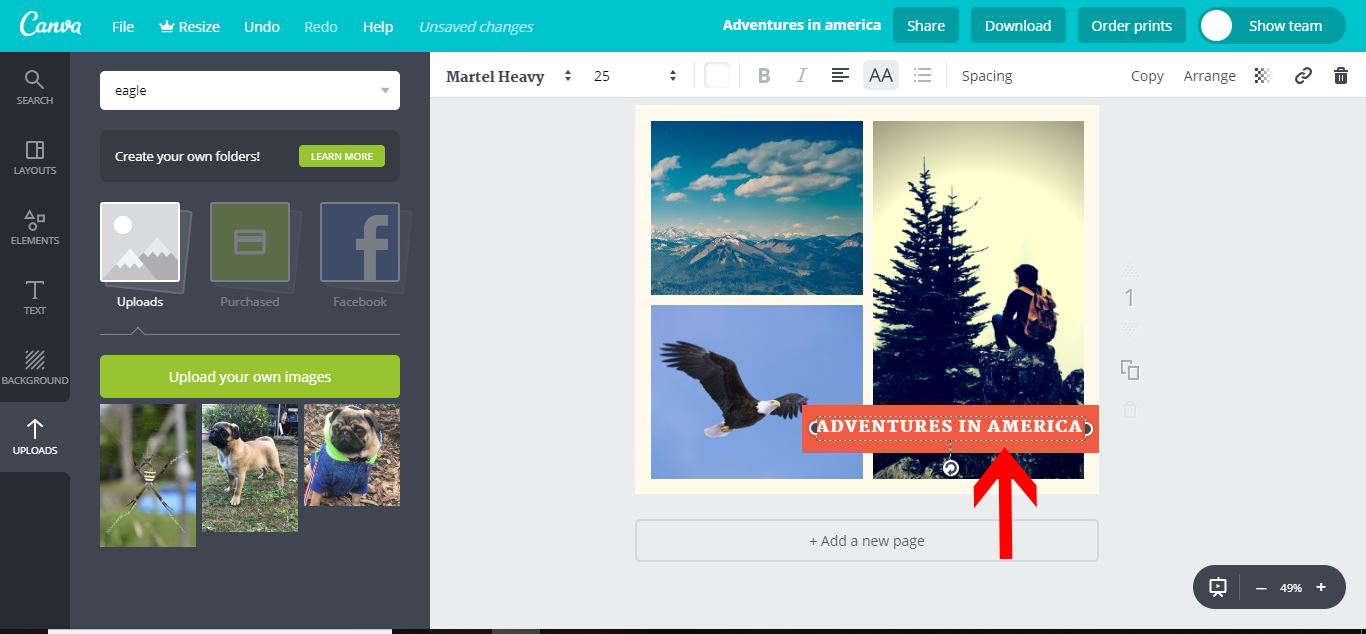Image resolution: width=1366 pixels, height=634 pixels.
Task: Click Upload your own images
Action: [249, 376]
